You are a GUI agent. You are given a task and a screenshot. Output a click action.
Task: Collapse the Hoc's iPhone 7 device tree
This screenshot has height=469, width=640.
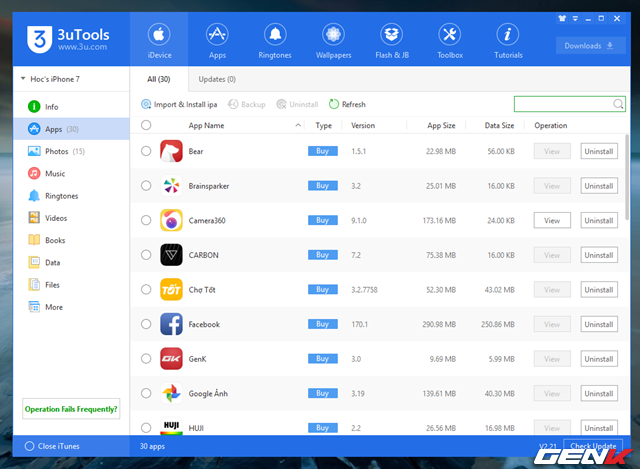(23, 78)
